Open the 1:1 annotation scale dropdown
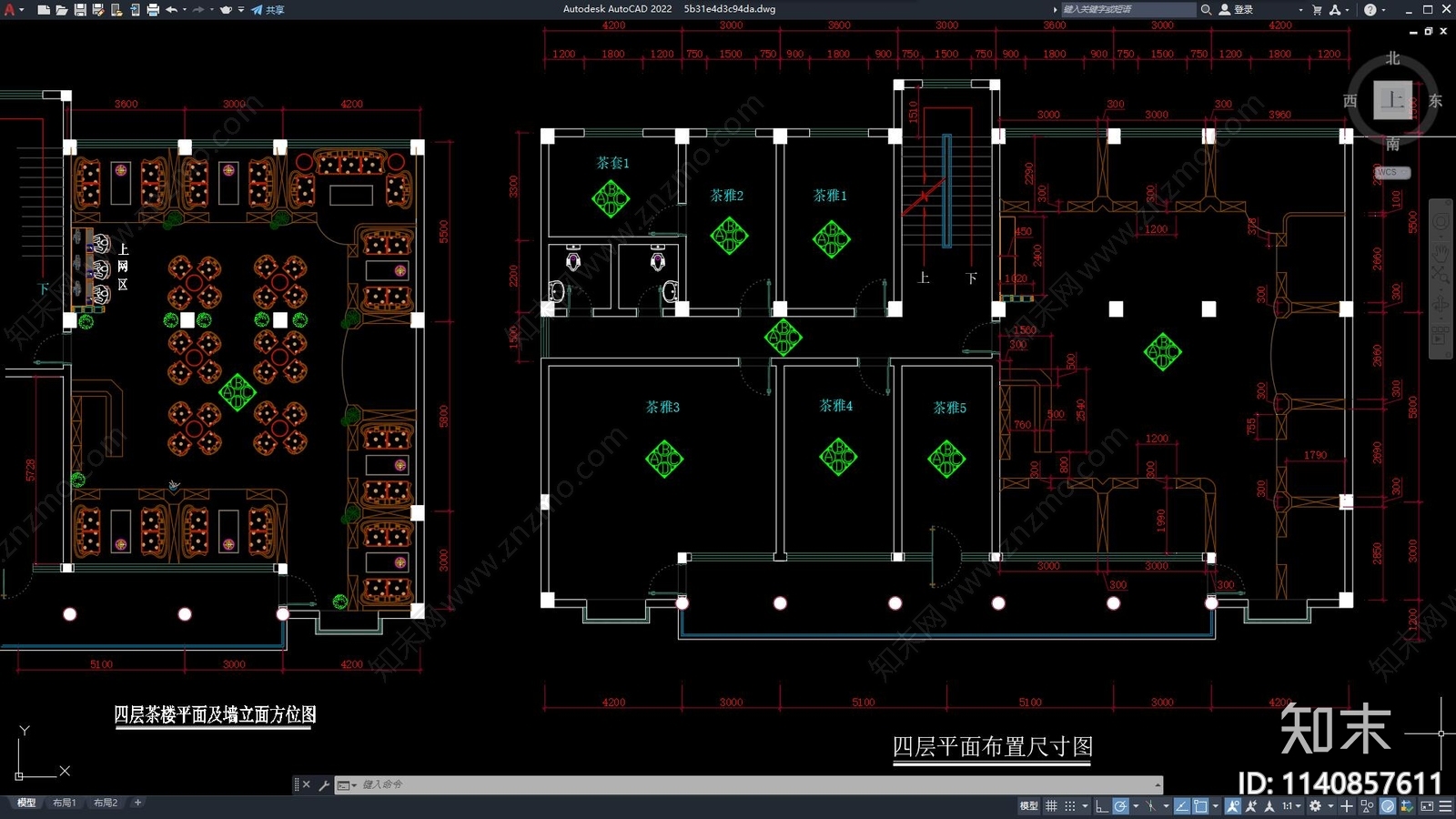Image resolution: width=1456 pixels, height=819 pixels. [x=1291, y=805]
